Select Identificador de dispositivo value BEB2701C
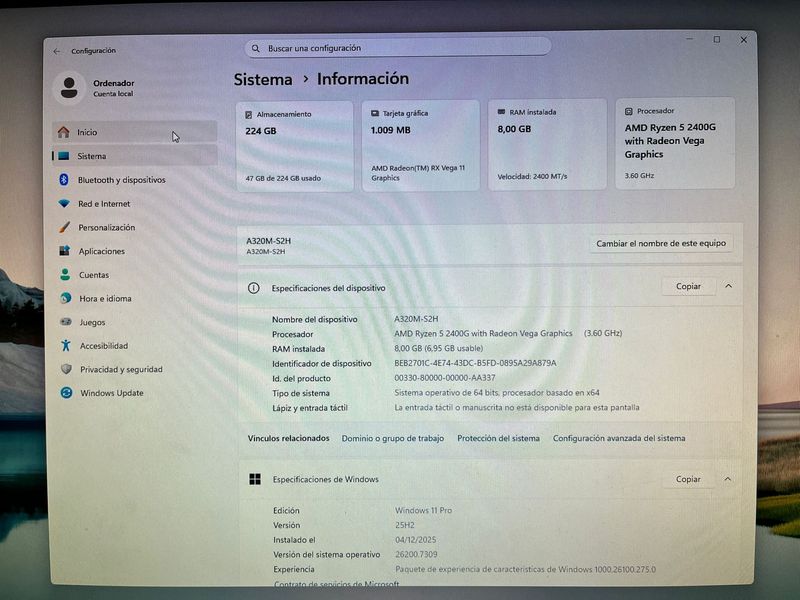 (475, 363)
